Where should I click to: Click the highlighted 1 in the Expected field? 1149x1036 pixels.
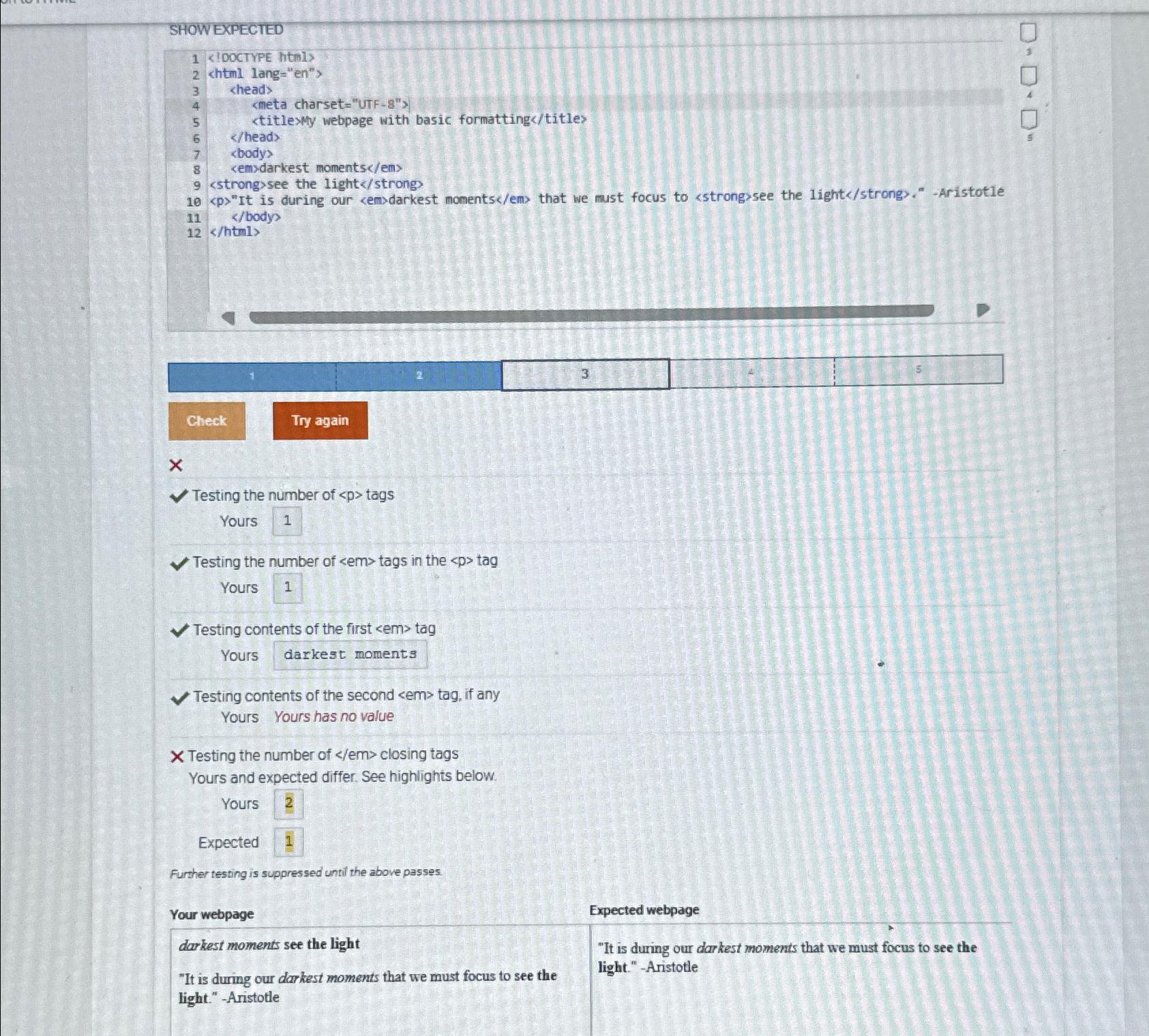pos(289,842)
